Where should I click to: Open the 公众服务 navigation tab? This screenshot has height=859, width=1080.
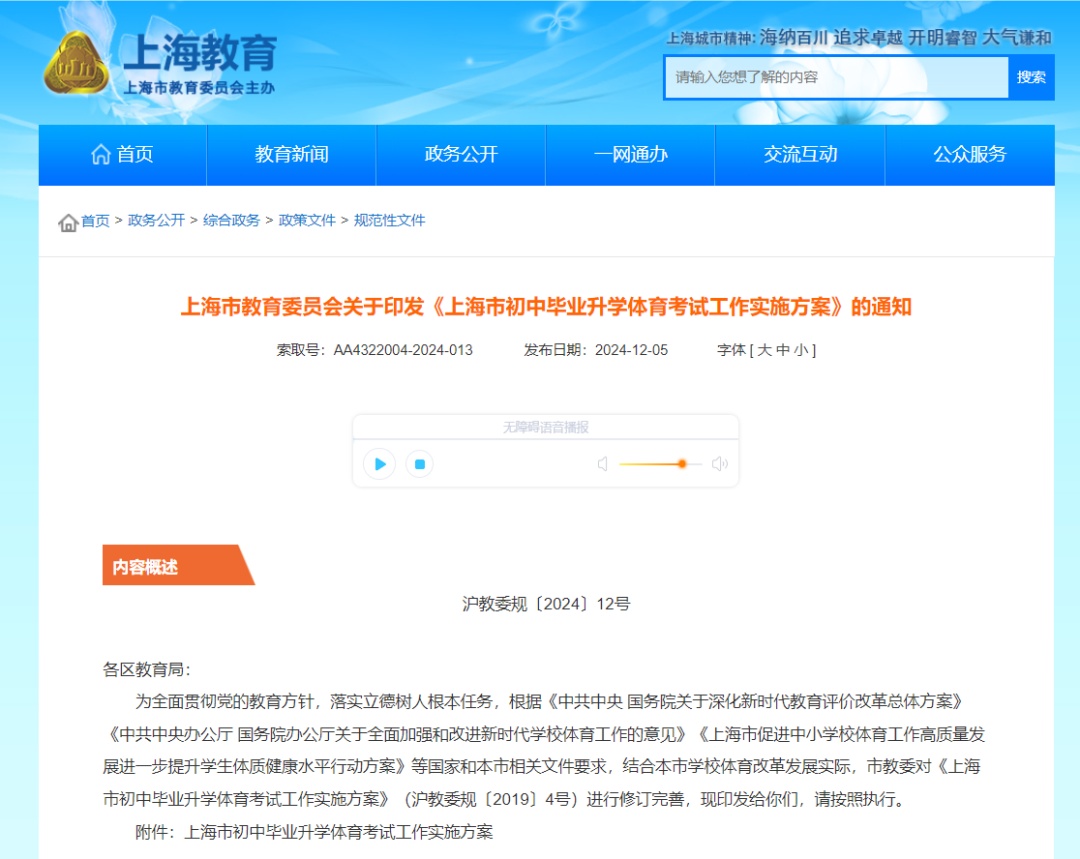click(x=970, y=155)
